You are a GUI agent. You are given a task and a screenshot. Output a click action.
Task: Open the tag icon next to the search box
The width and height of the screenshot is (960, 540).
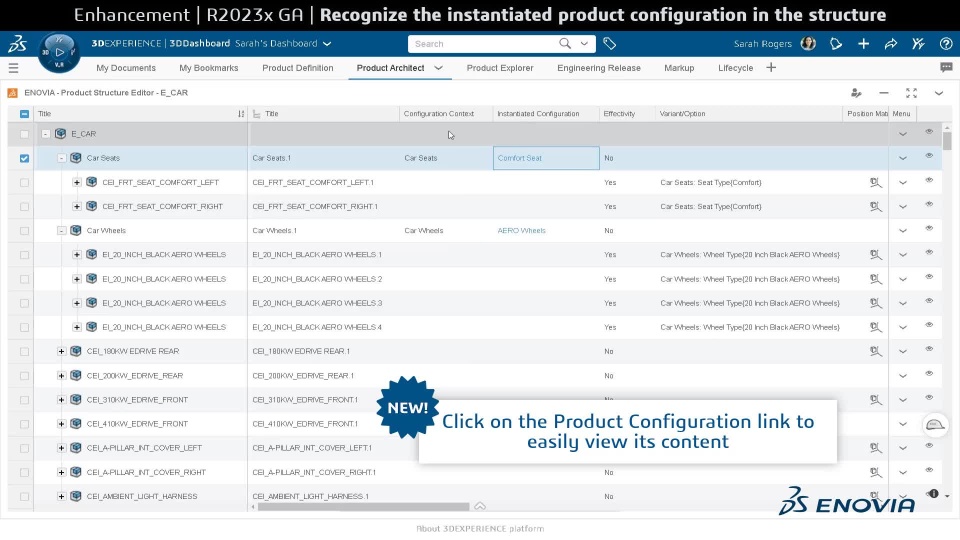[609, 43]
